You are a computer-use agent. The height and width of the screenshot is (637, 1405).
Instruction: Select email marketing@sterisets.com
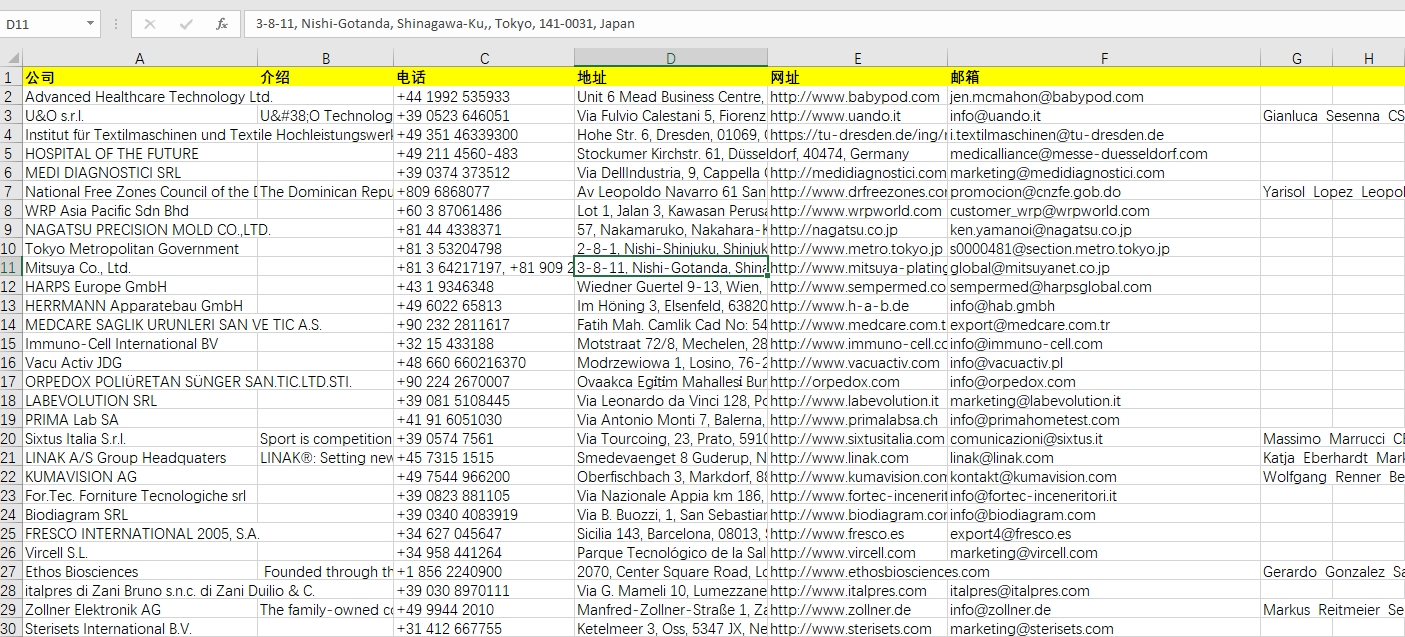pos(1104,628)
